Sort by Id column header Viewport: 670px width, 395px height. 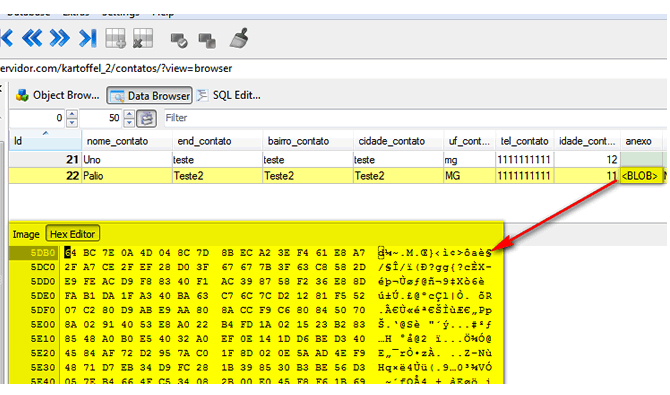45,141
